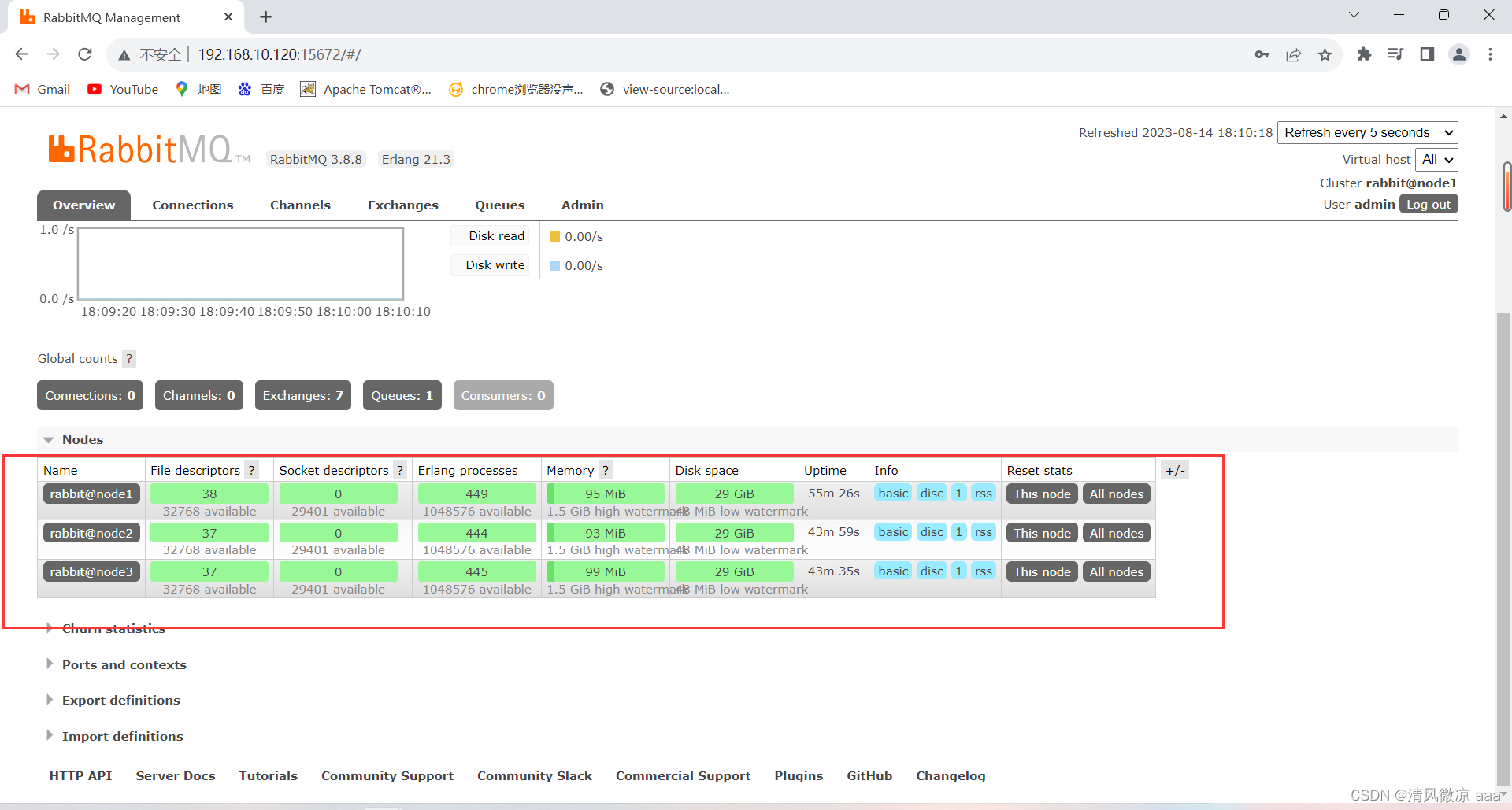This screenshot has height=810, width=1512.
Task: Open the media control playlist icon
Action: click(1395, 54)
